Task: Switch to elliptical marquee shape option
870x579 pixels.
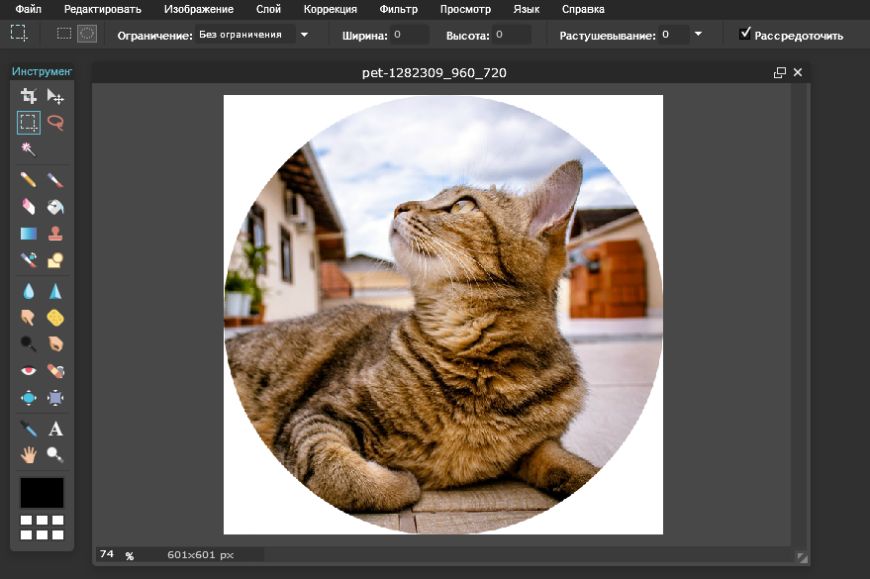Action: 87,33
